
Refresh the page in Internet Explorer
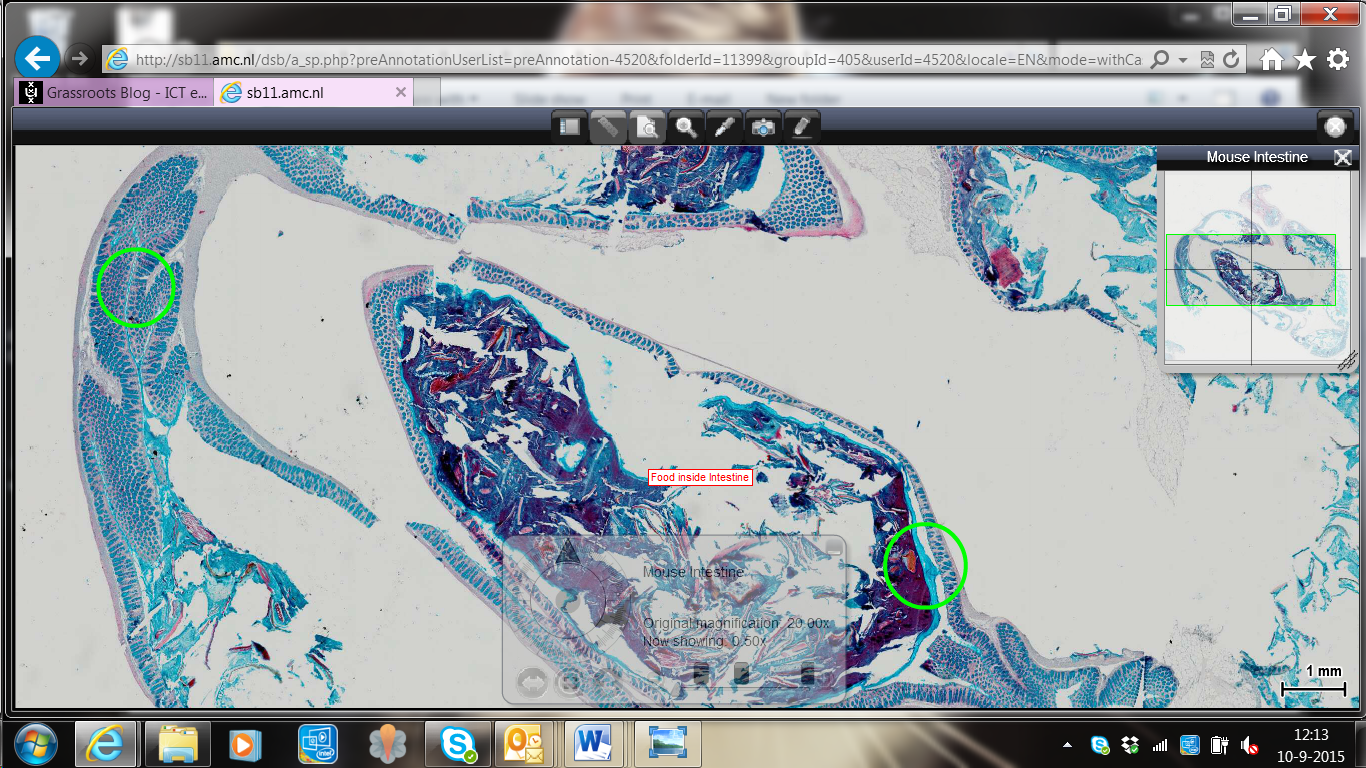[1231, 60]
